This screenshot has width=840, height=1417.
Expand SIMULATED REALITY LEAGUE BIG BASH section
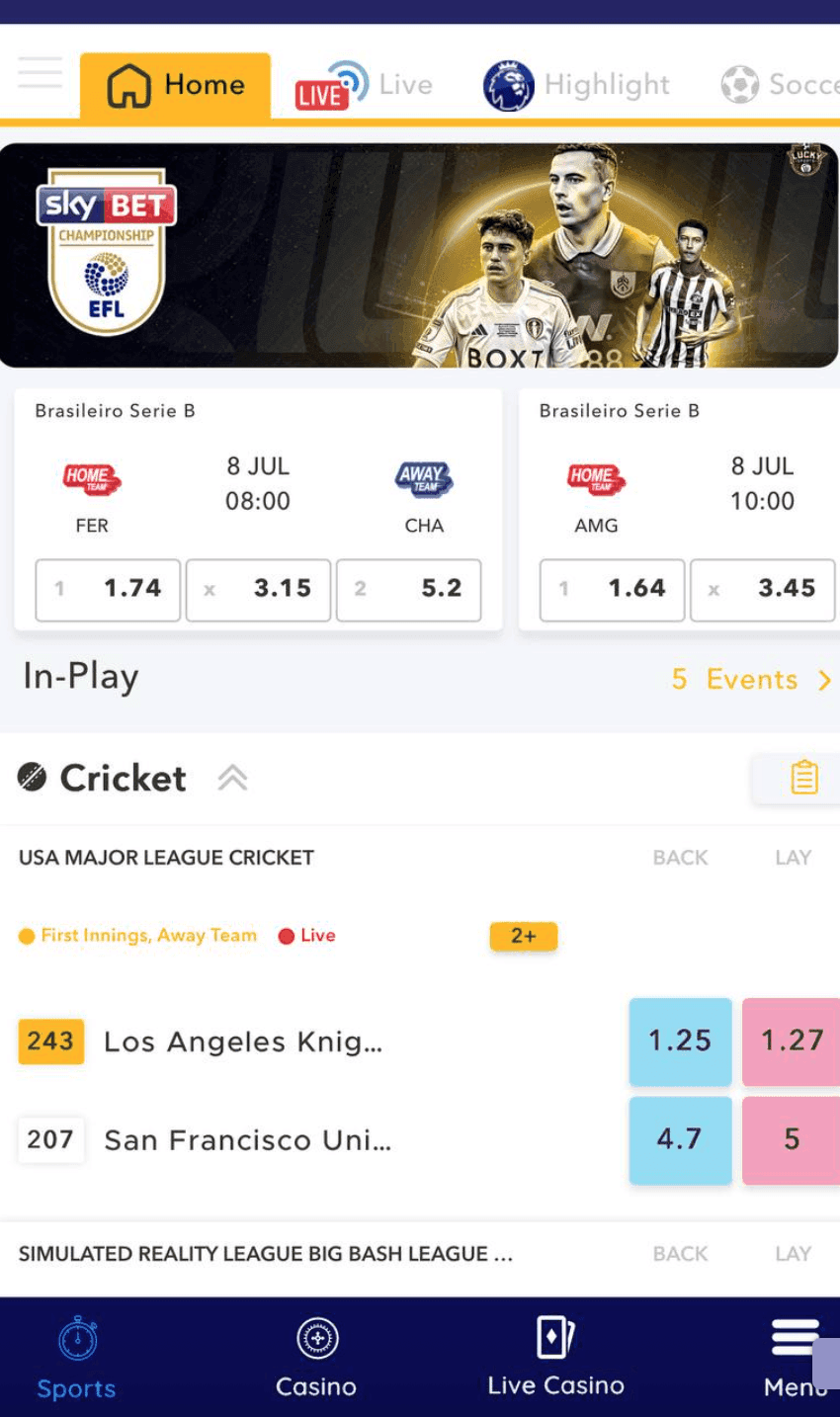tap(265, 1253)
